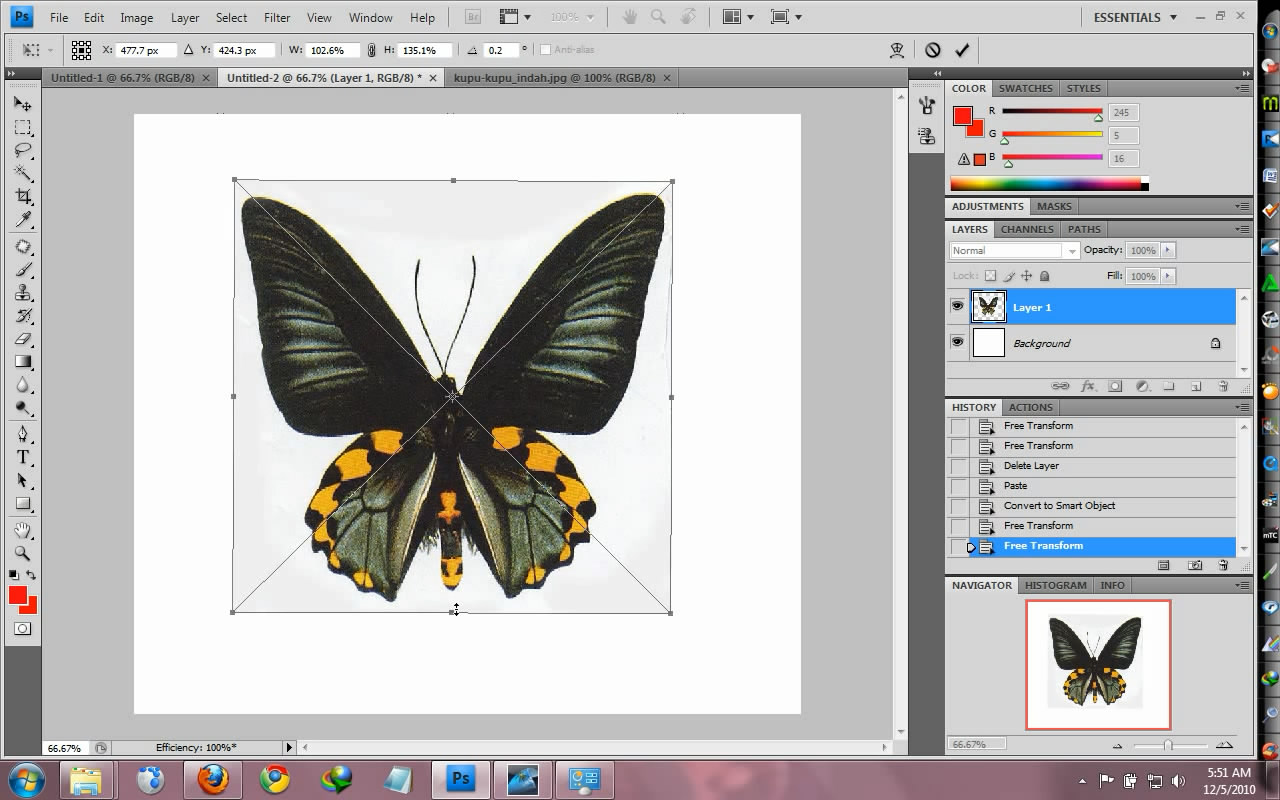Add a layer mask from Layers panel
The width and height of the screenshot is (1280, 800).
1115,386
